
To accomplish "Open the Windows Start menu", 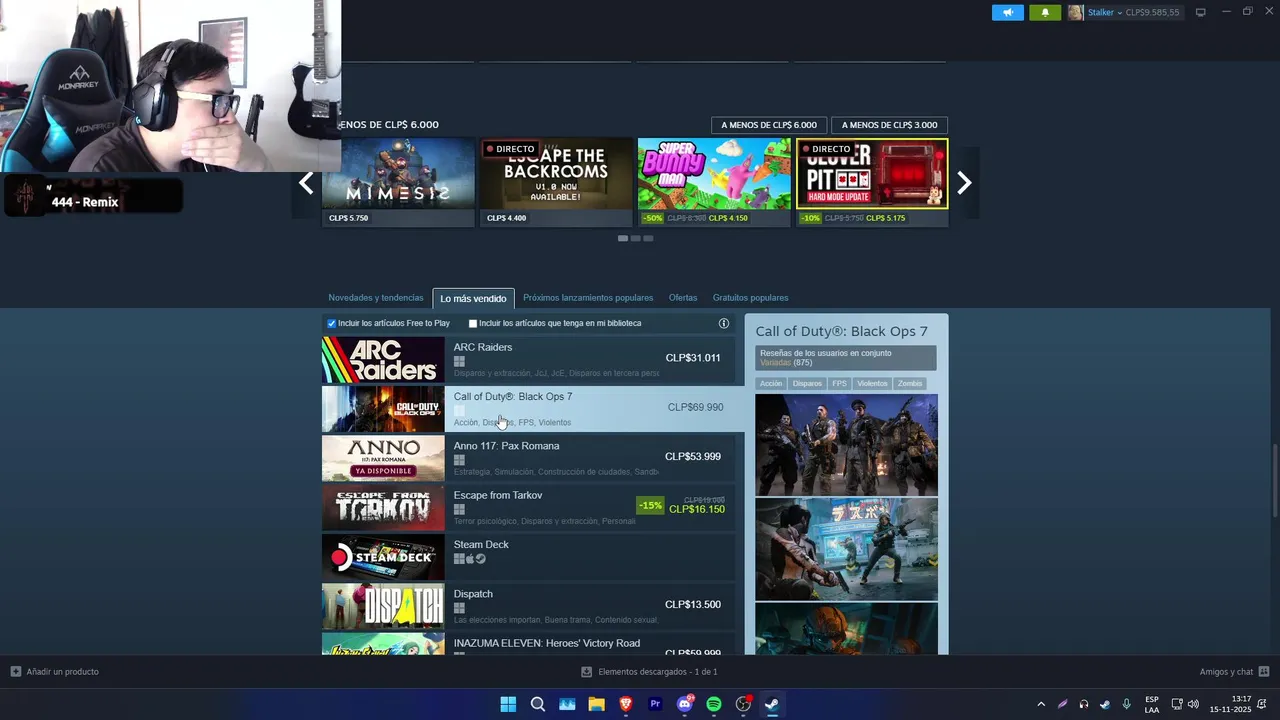I will [x=508, y=704].
